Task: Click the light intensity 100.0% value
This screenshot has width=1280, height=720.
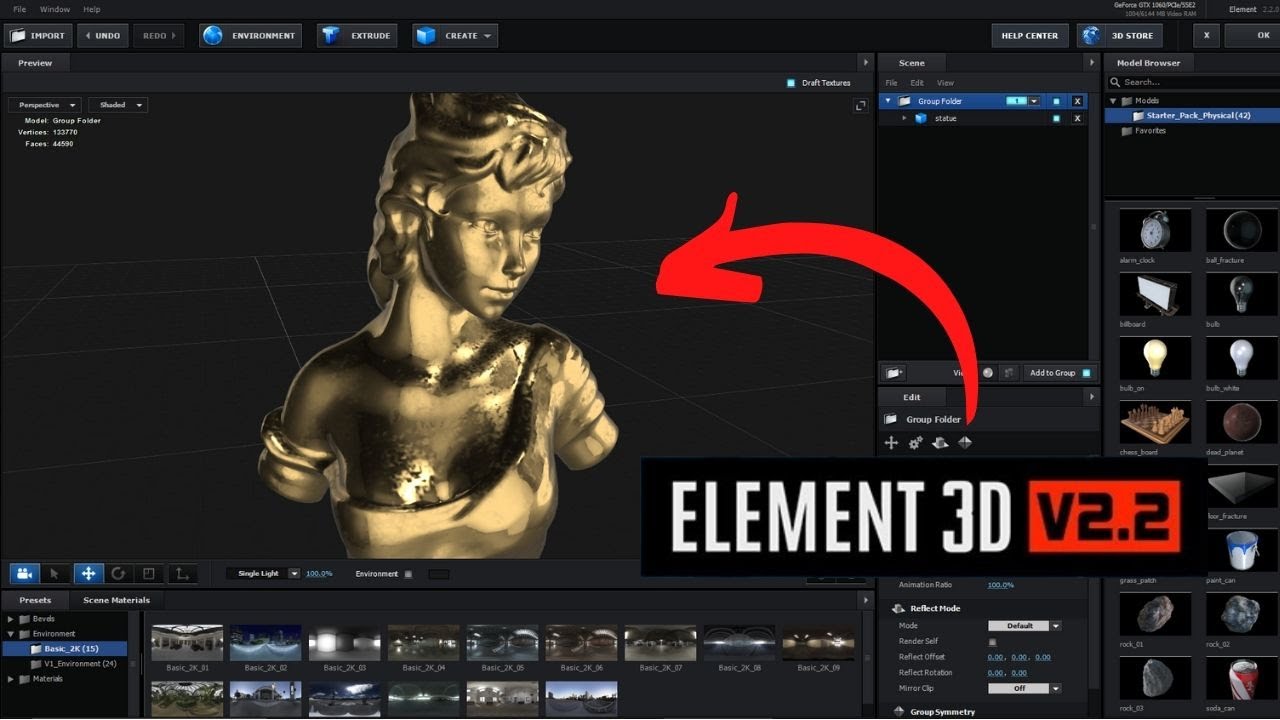Action: (319, 574)
